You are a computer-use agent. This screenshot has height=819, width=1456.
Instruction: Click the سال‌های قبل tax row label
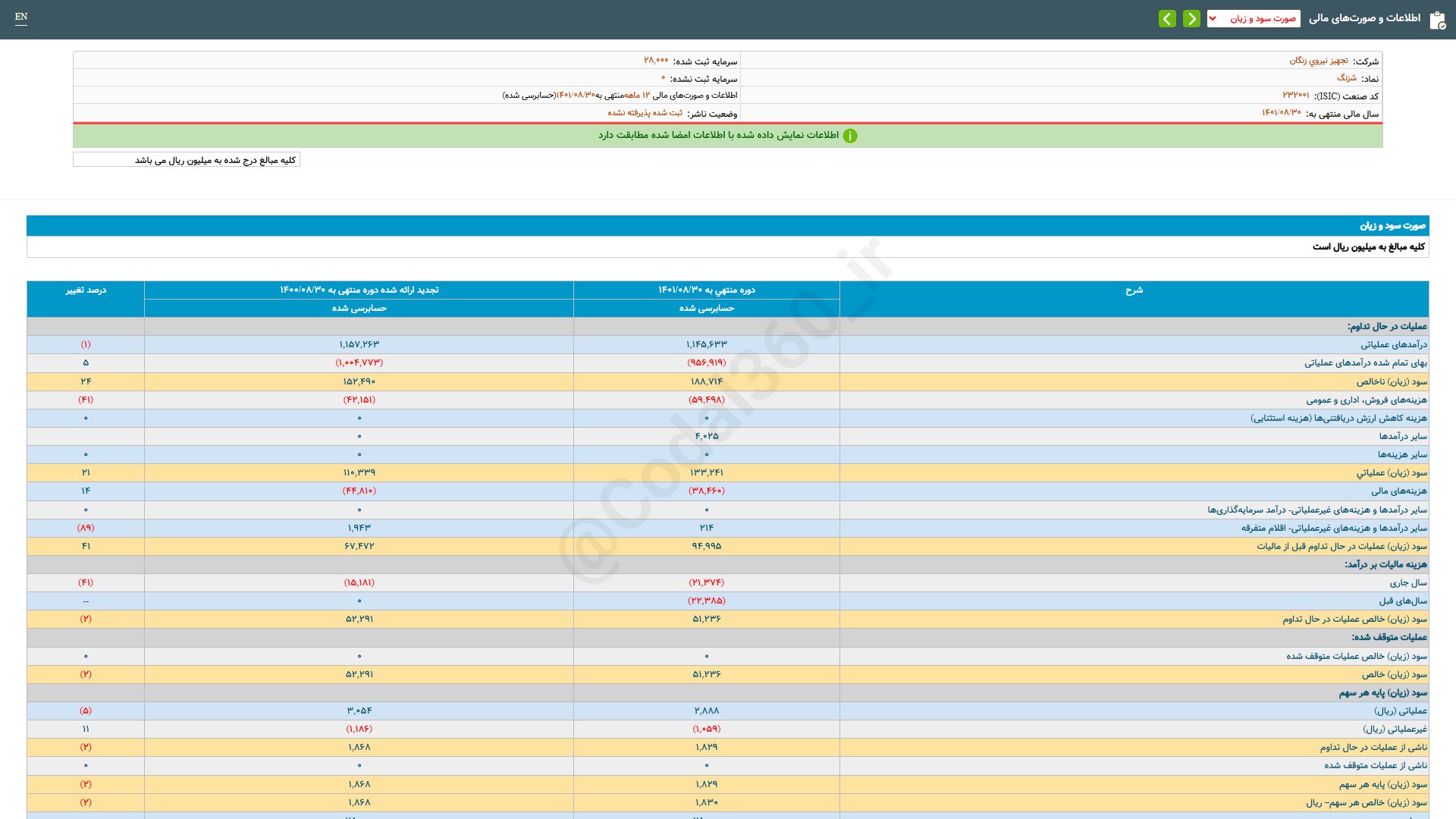1403,601
